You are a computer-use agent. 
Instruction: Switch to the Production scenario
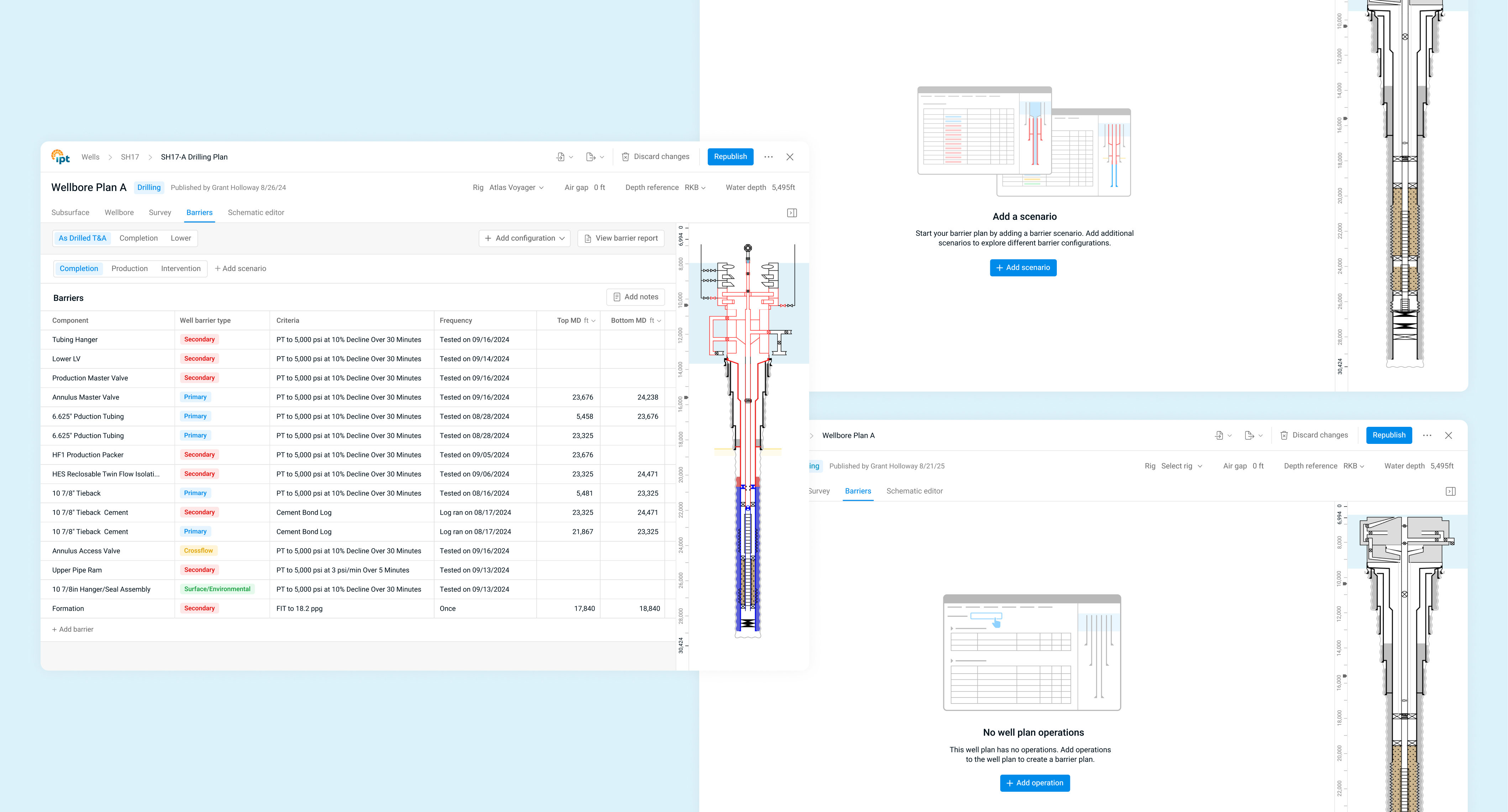(130, 269)
